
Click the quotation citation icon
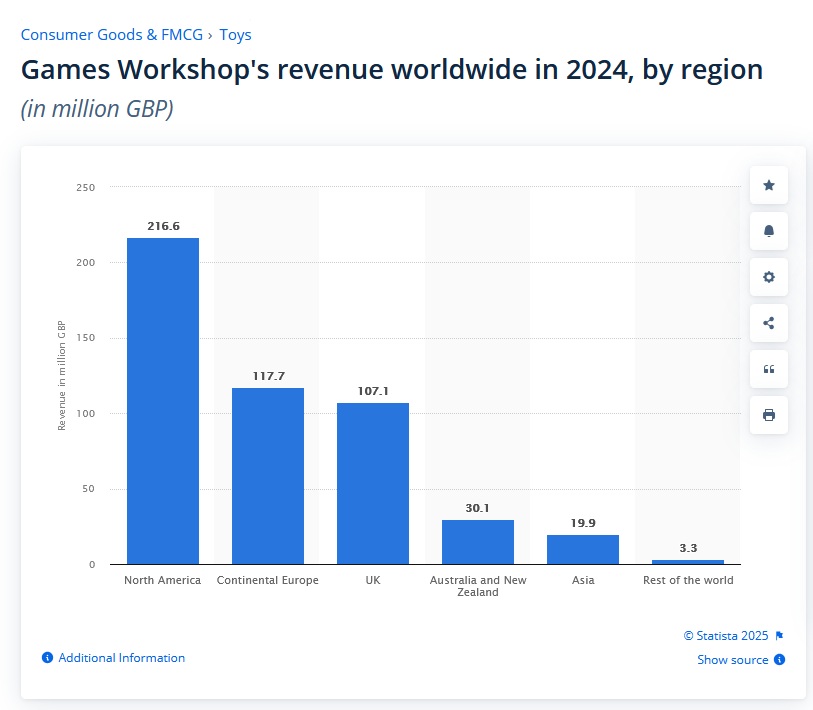(769, 369)
